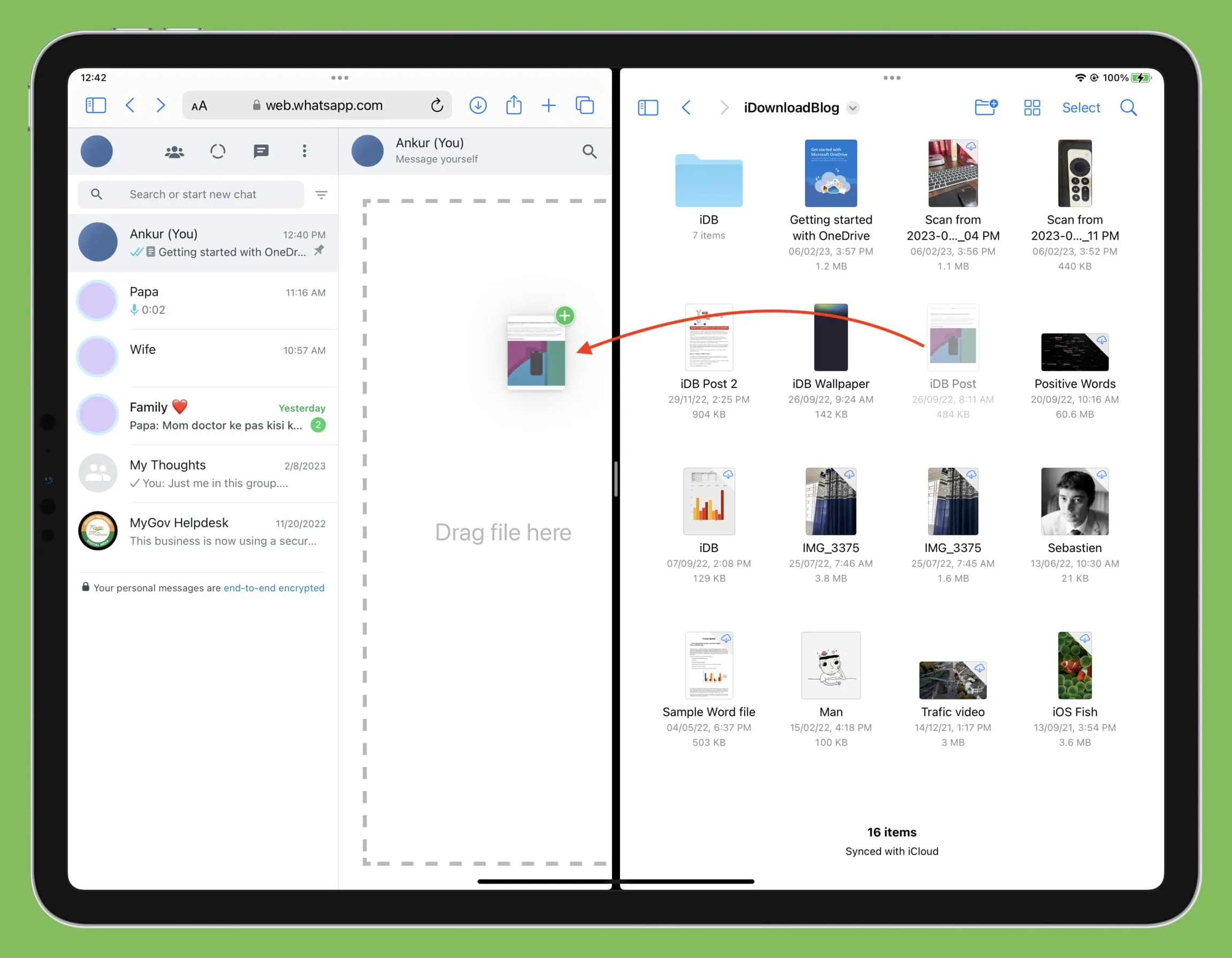1232x958 pixels.
Task: Open the Trafic video file
Action: point(953,680)
